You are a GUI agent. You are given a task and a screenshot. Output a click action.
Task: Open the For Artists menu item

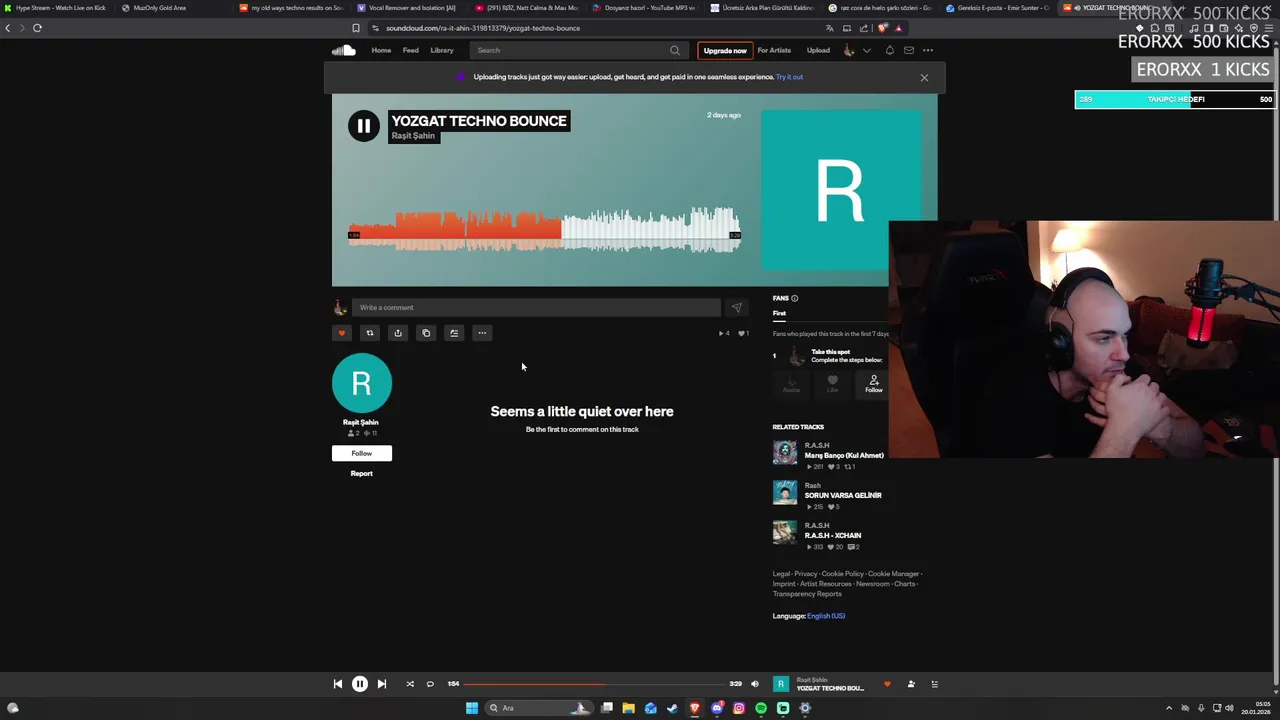coord(774,50)
